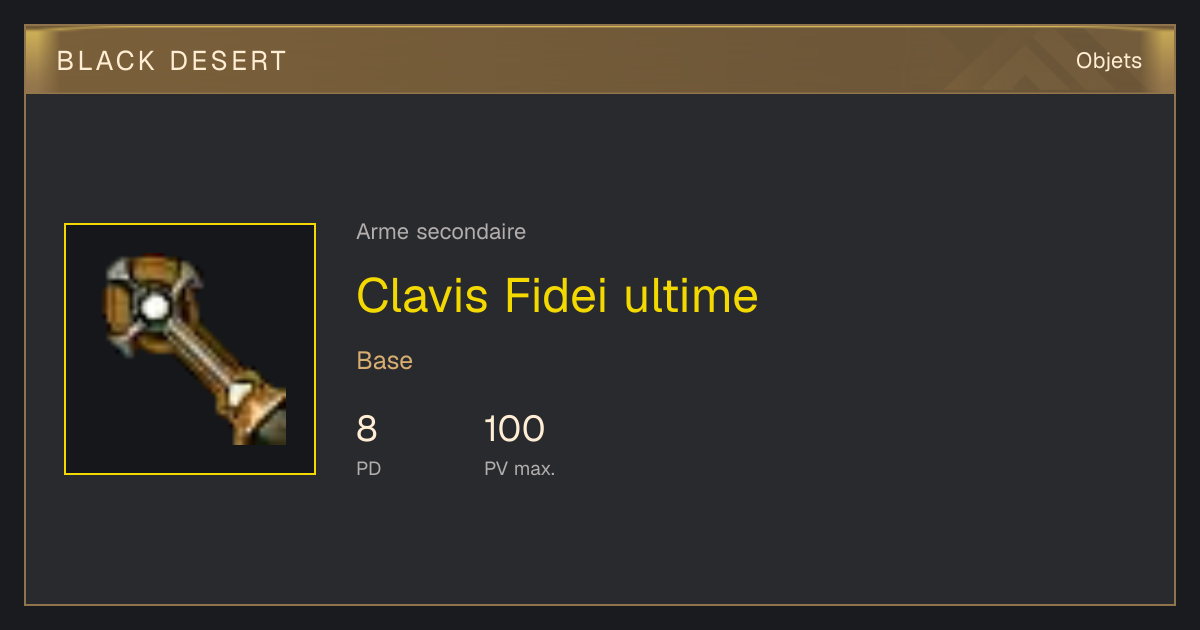The height and width of the screenshot is (630, 1200).
Task: Click the BLACK DESERT header title
Action: 172,61
